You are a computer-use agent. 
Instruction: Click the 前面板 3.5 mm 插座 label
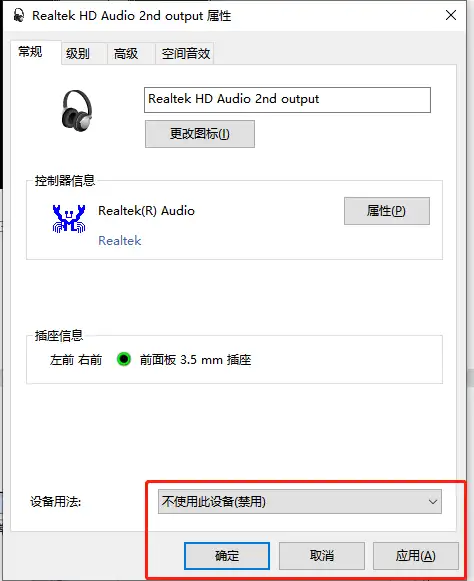pos(195,360)
